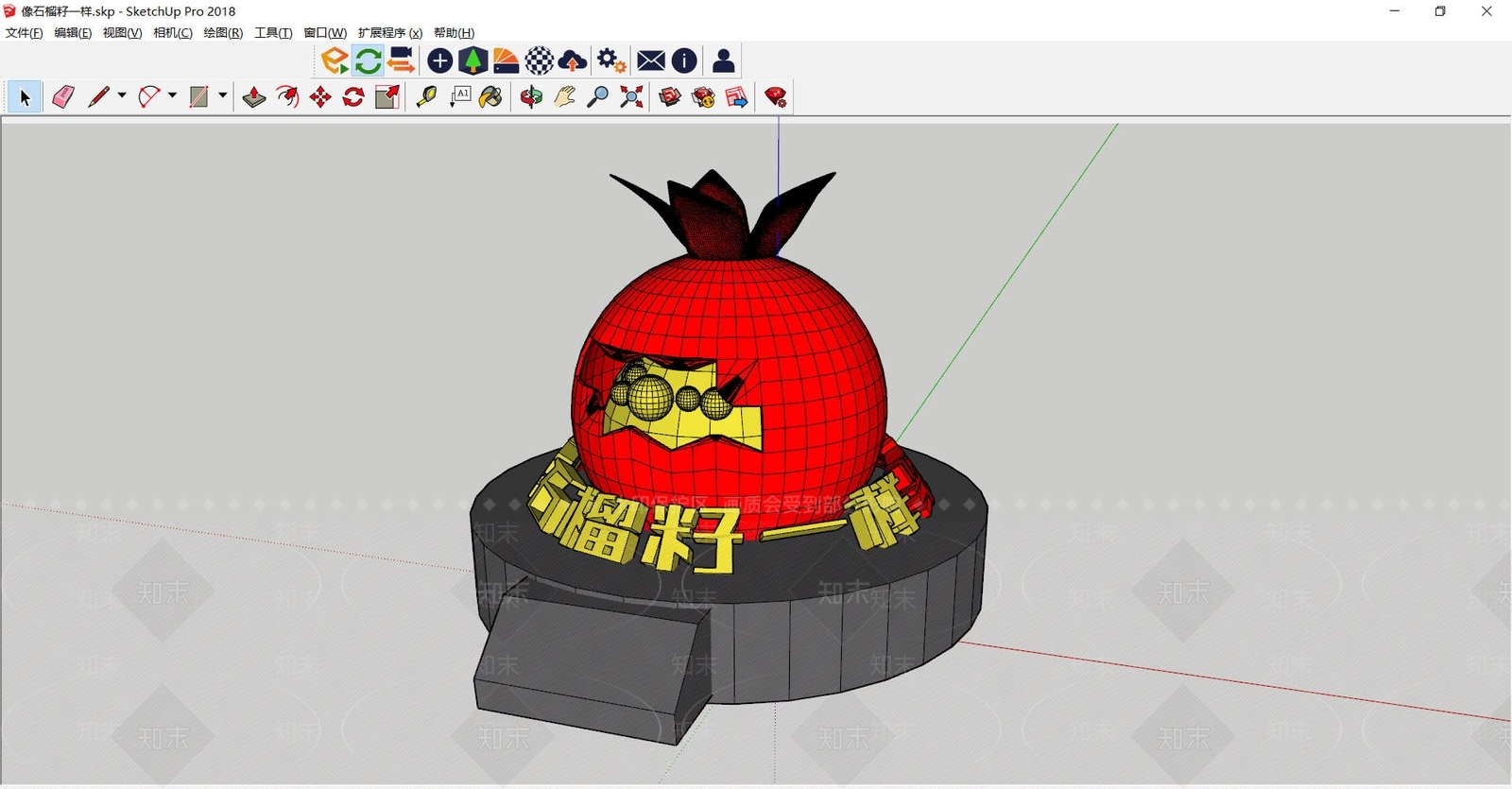
Task: Open the Enscape objects plus button
Action: 439,60
